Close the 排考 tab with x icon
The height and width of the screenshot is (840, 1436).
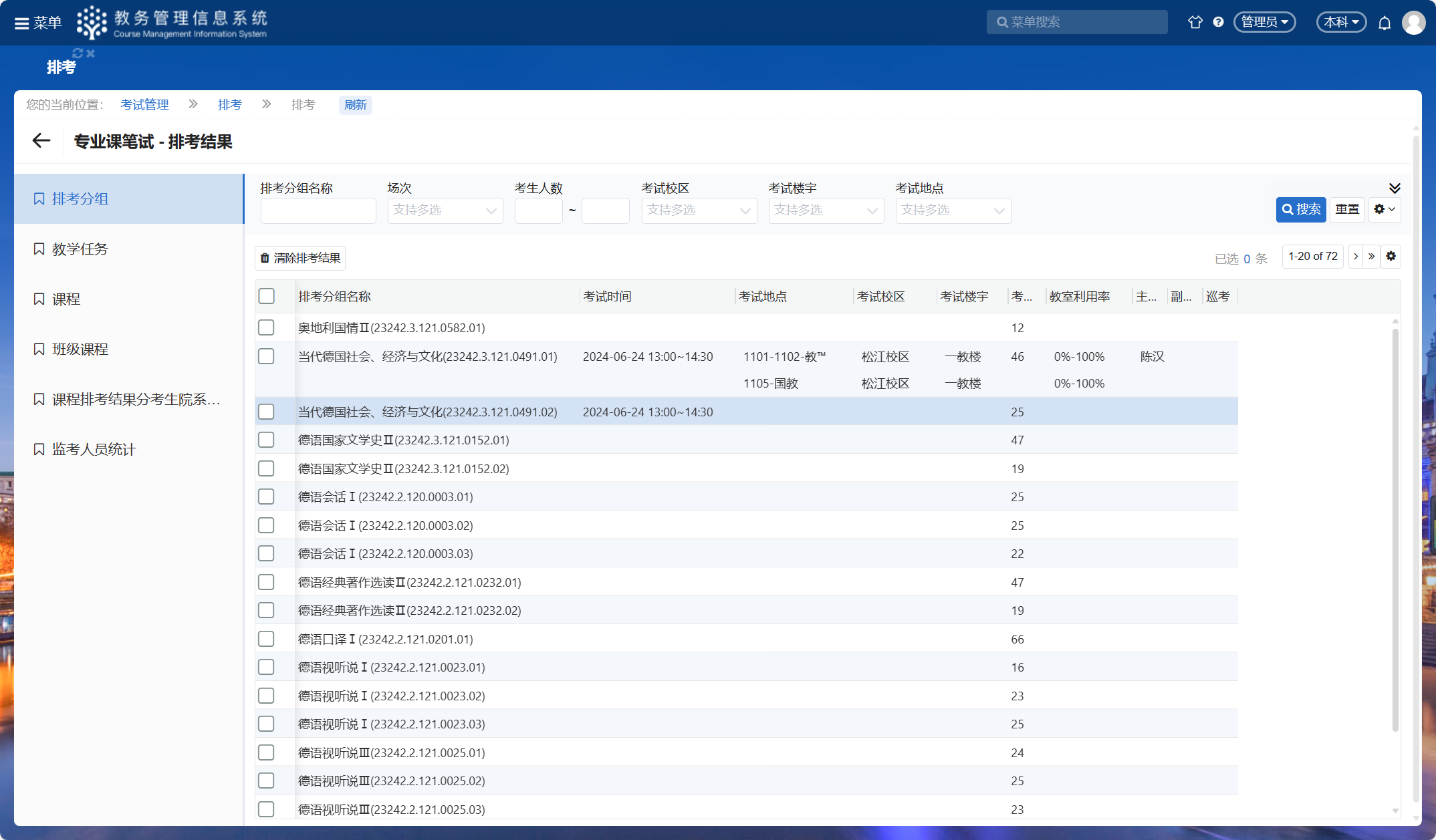coord(91,53)
